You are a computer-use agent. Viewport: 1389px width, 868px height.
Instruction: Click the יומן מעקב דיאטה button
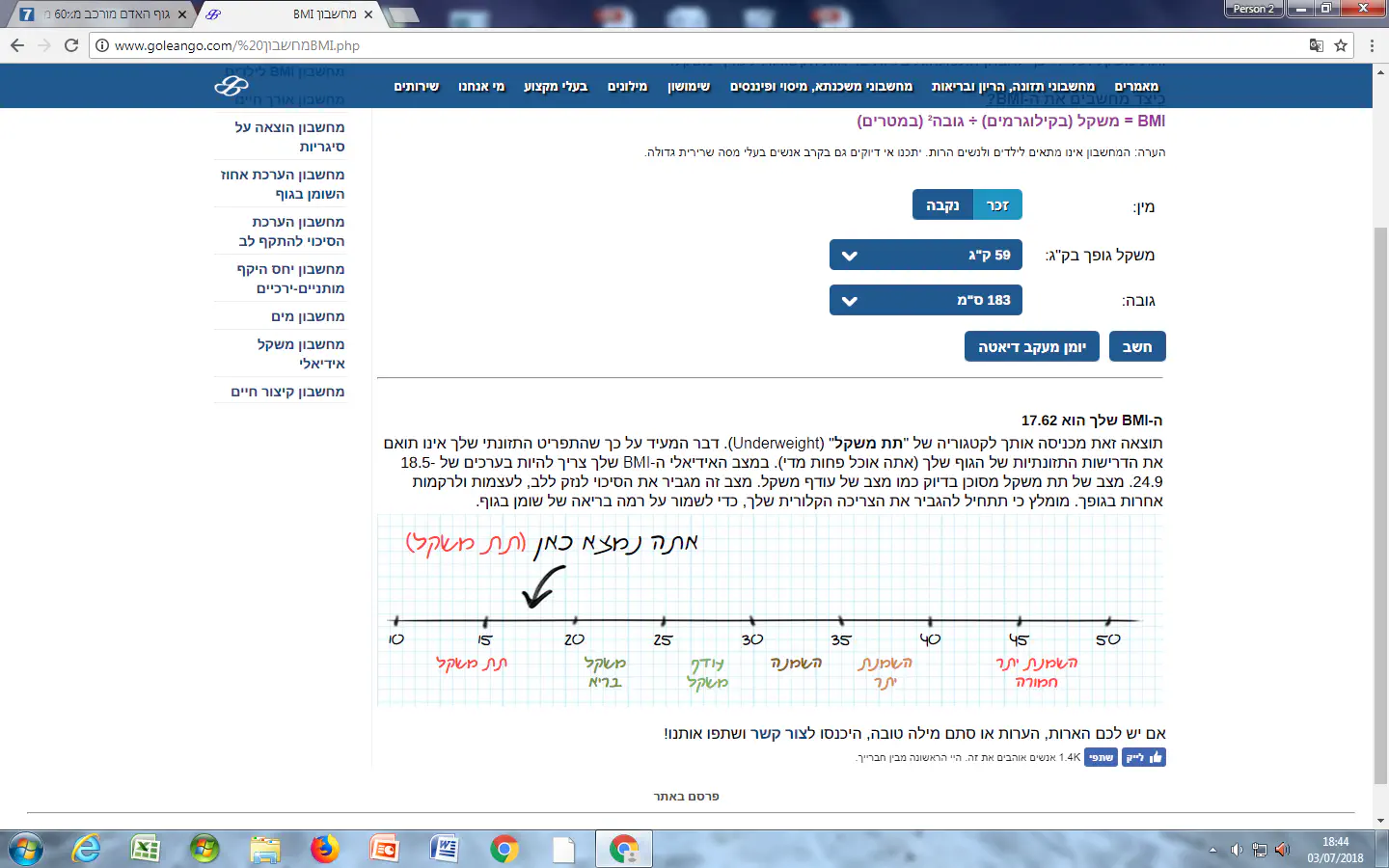pos(1031,347)
